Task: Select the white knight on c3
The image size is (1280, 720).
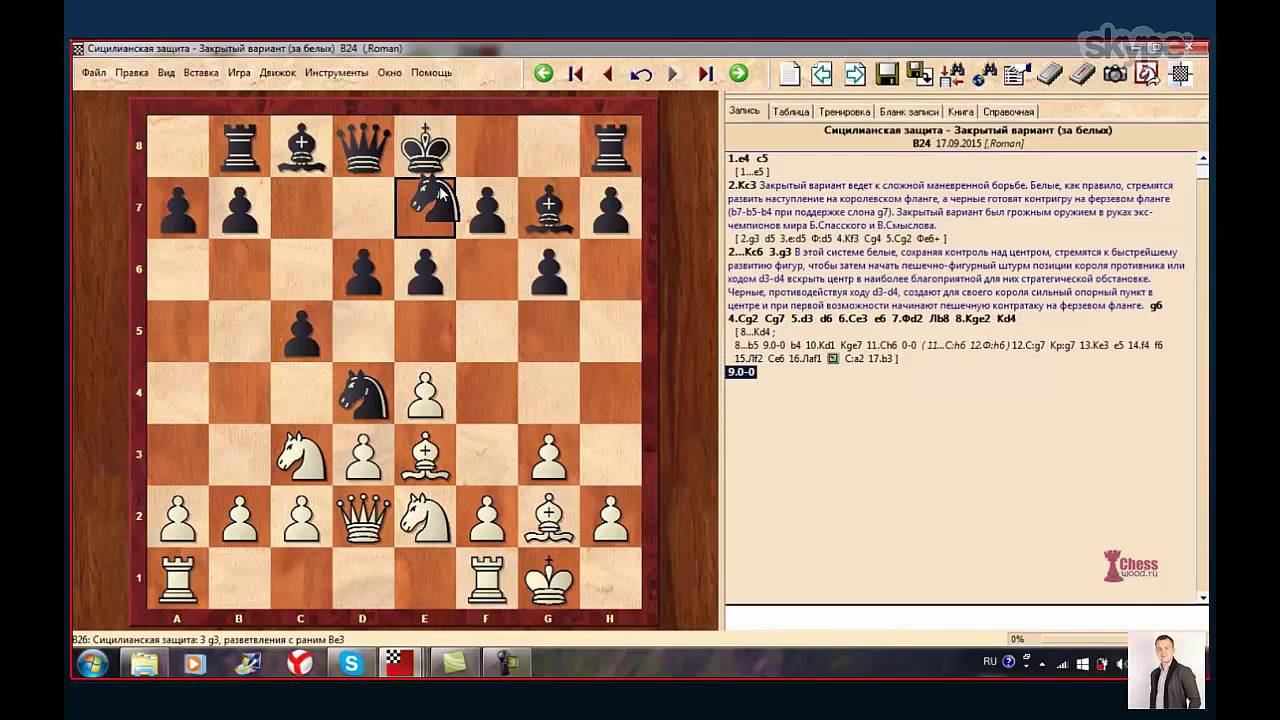Action: click(301, 455)
